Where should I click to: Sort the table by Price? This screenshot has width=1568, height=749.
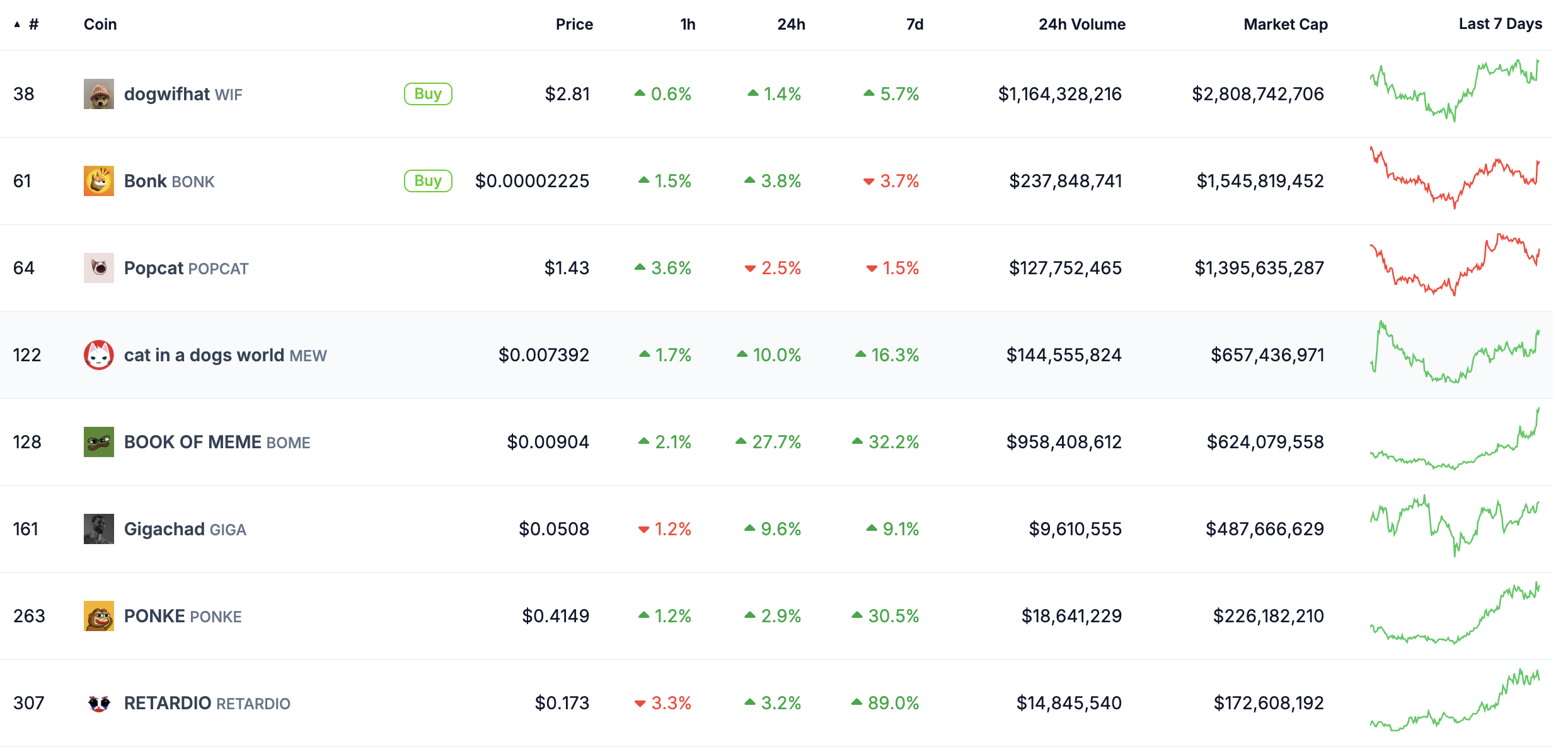pyautogui.click(x=574, y=24)
